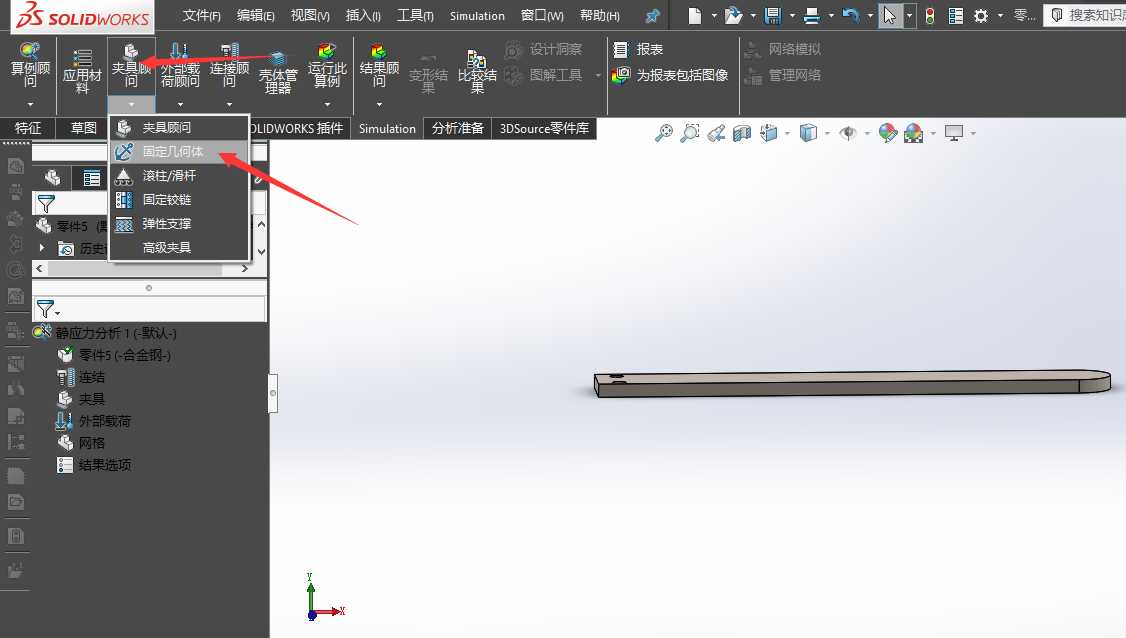Image resolution: width=1126 pixels, height=638 pixels.
Task: Open the 编辑(E) menu
Action: (x=256, y=15)
